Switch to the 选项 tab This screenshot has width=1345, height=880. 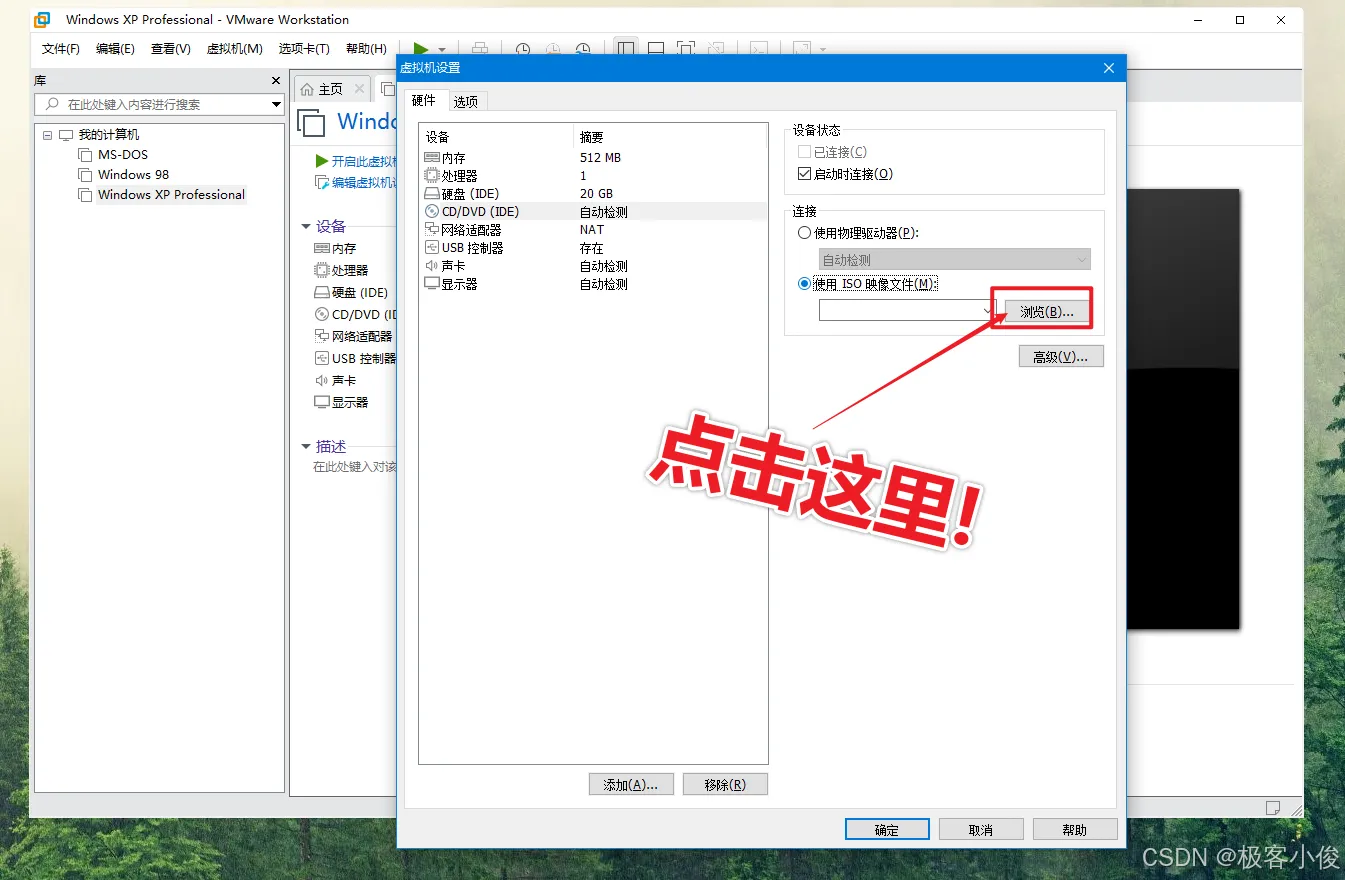tap(465, 101)
